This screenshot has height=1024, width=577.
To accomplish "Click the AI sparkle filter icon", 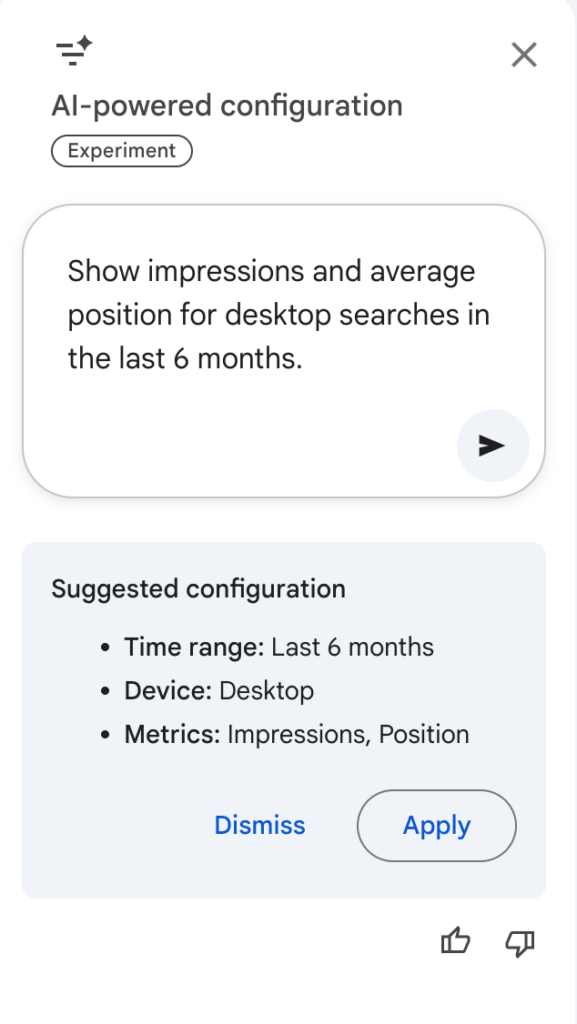I will tap(73, 52).
